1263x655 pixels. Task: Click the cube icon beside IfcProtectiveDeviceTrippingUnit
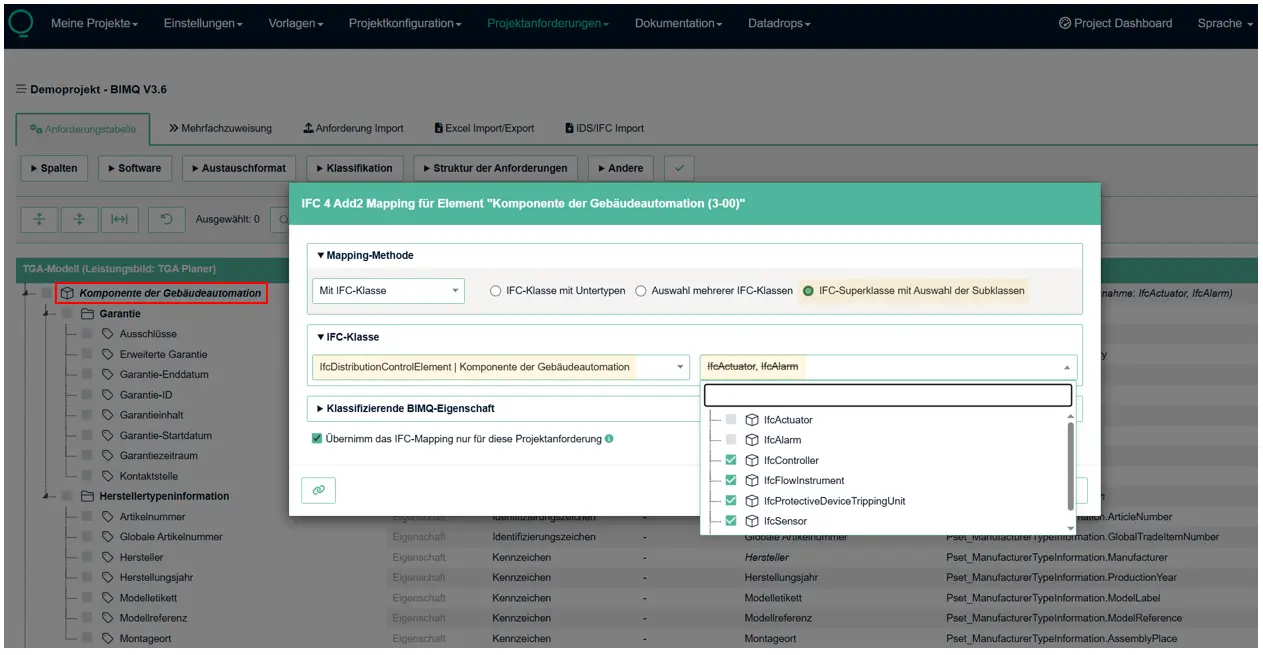click(x=752, y=501)
